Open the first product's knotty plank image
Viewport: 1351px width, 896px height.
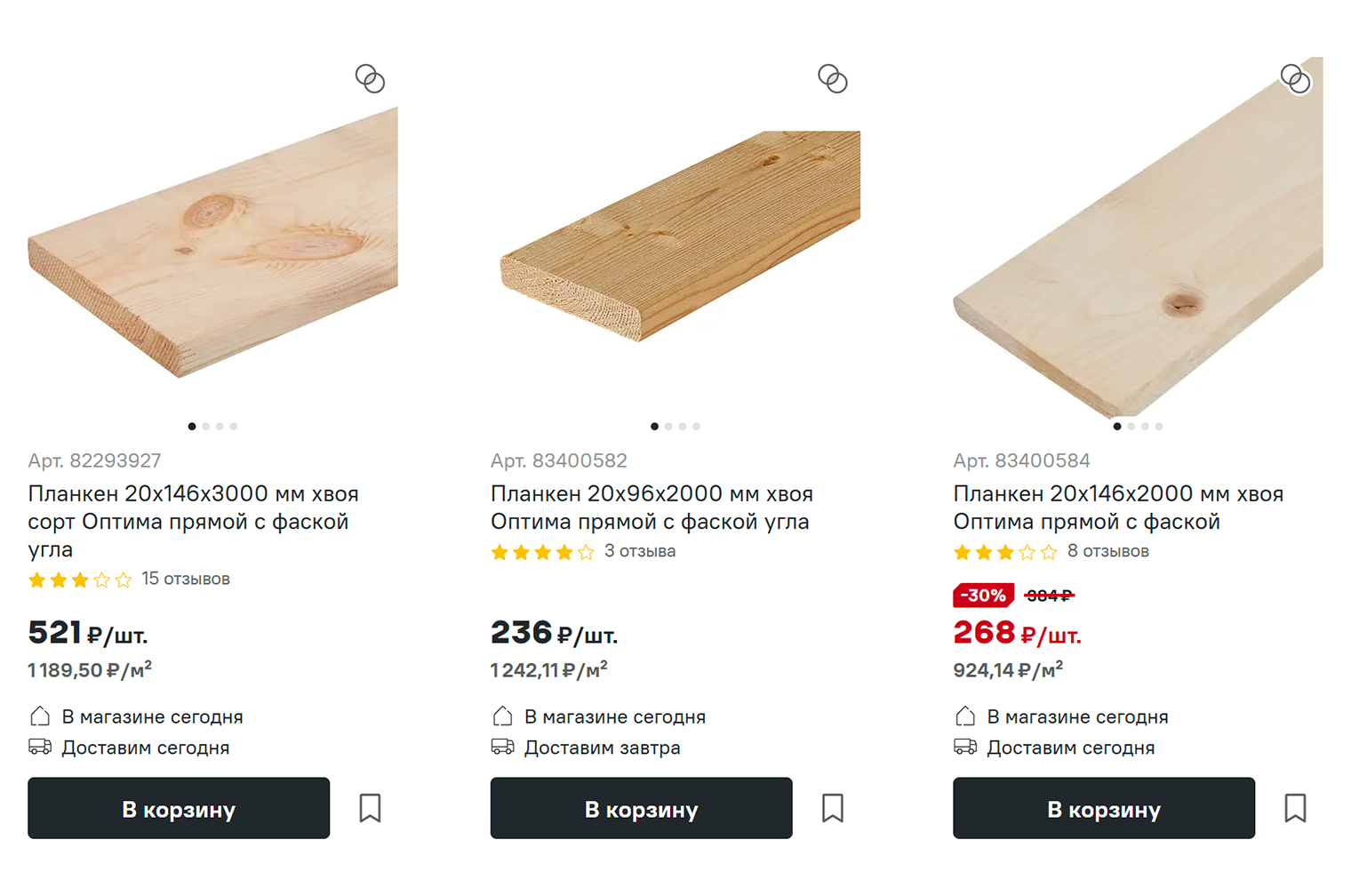212,242
